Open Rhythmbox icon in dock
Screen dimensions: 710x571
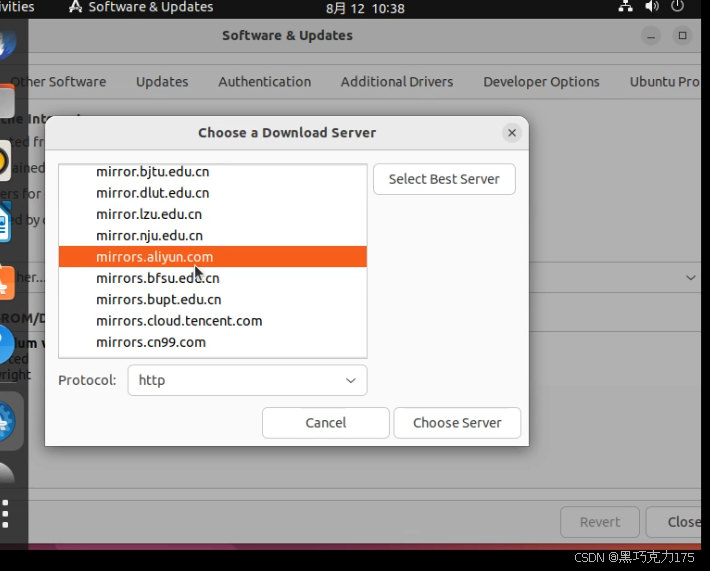click(x=5, y=161)
